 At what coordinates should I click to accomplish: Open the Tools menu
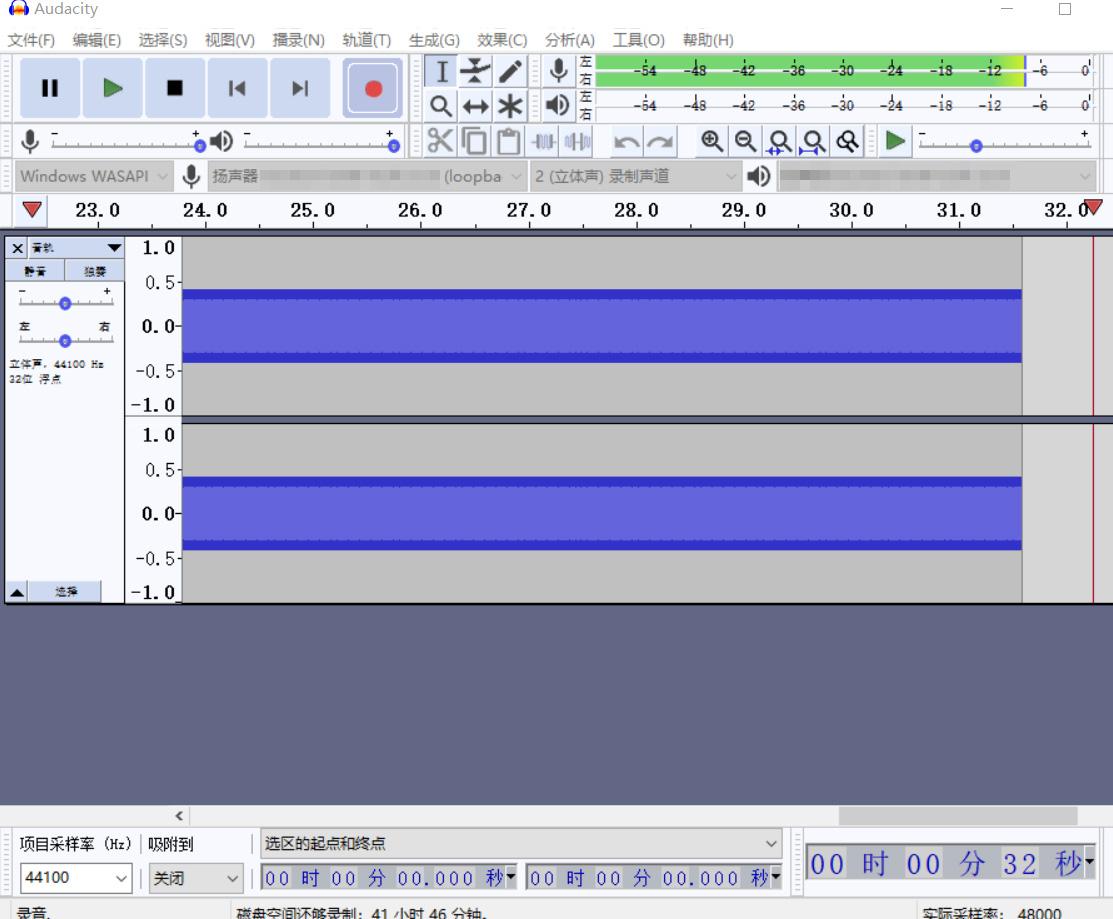point(638,40)
